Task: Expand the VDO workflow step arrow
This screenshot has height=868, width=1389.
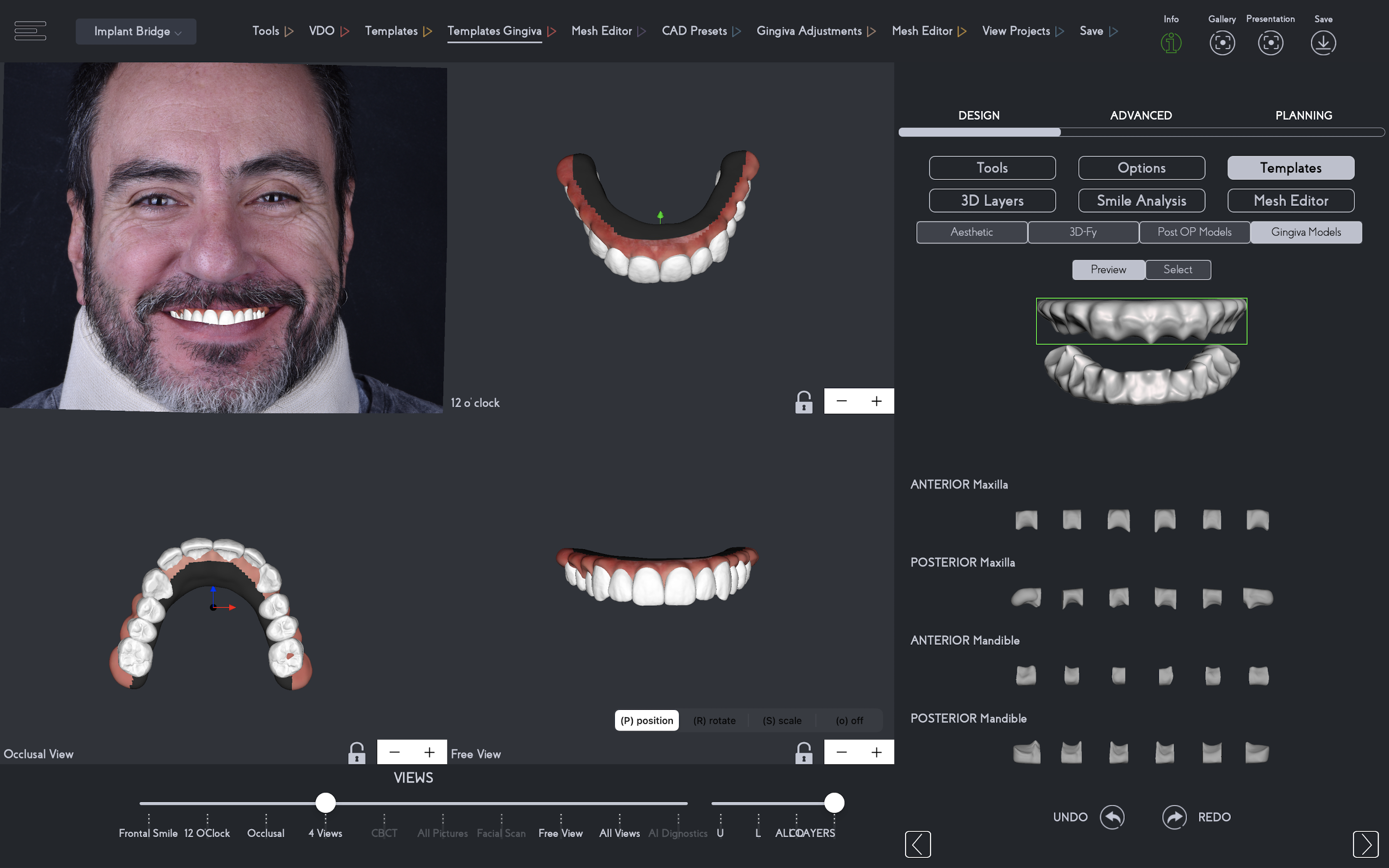Action: (x=344, y=31)
